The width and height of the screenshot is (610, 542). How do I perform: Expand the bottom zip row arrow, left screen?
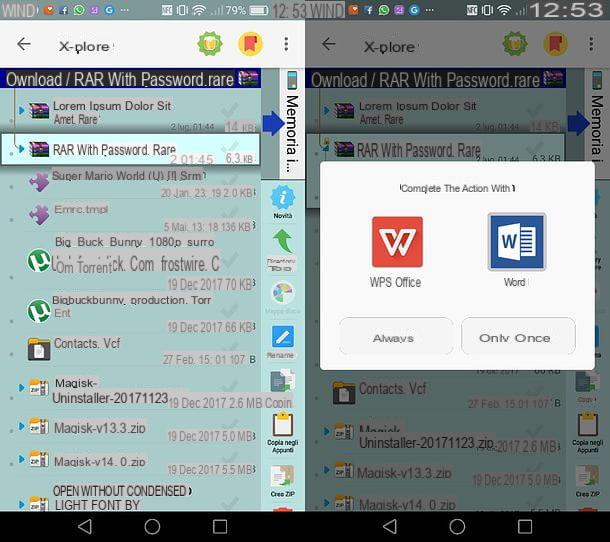(x=22, y=505)
